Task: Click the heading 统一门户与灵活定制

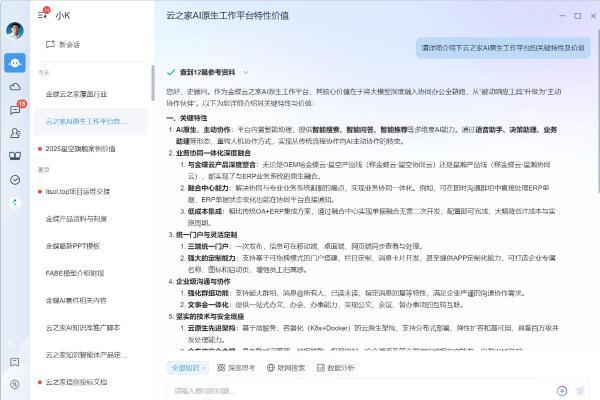Action: [x=207, y=235]
